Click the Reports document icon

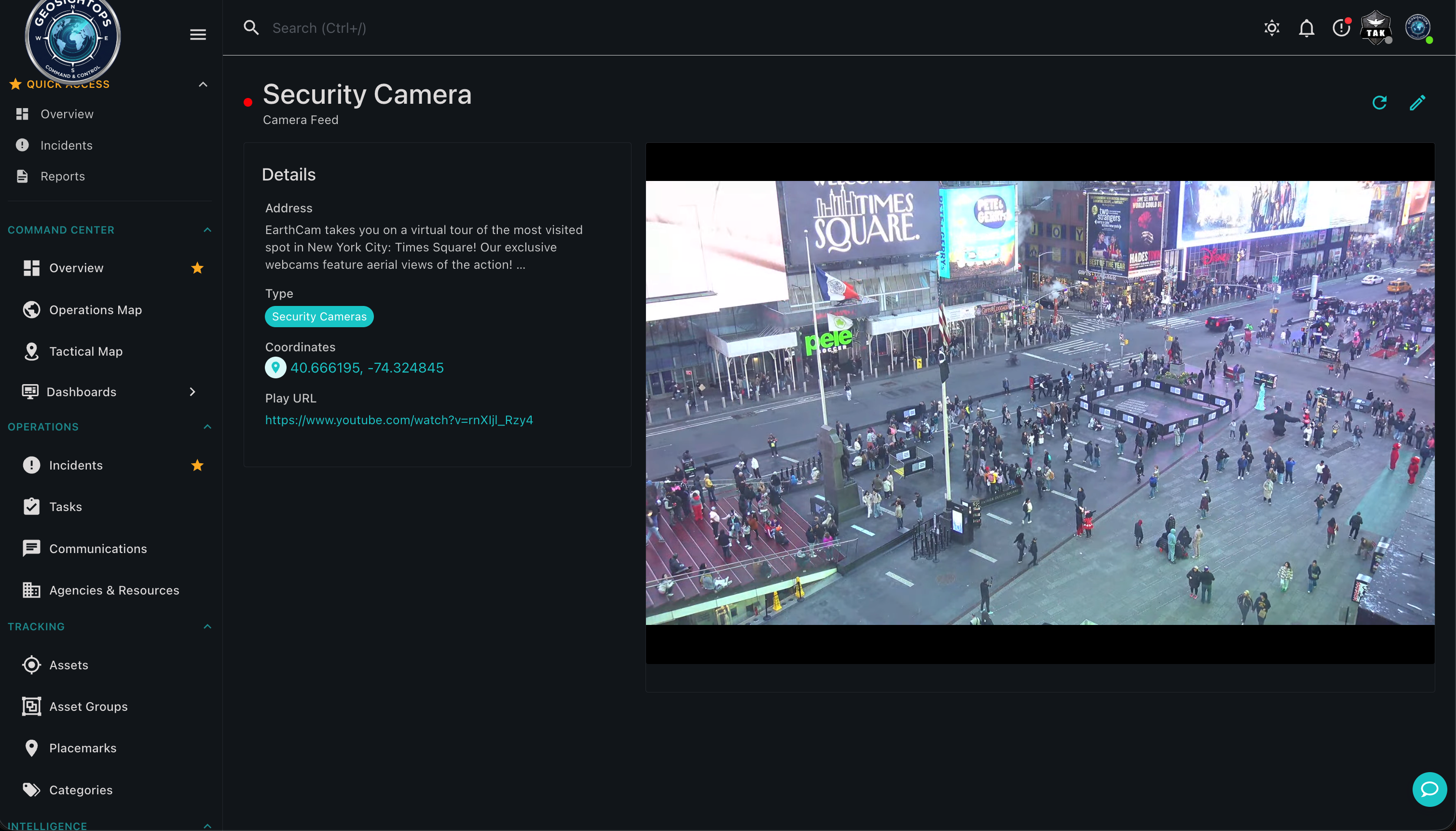click(x=22, y=176)
